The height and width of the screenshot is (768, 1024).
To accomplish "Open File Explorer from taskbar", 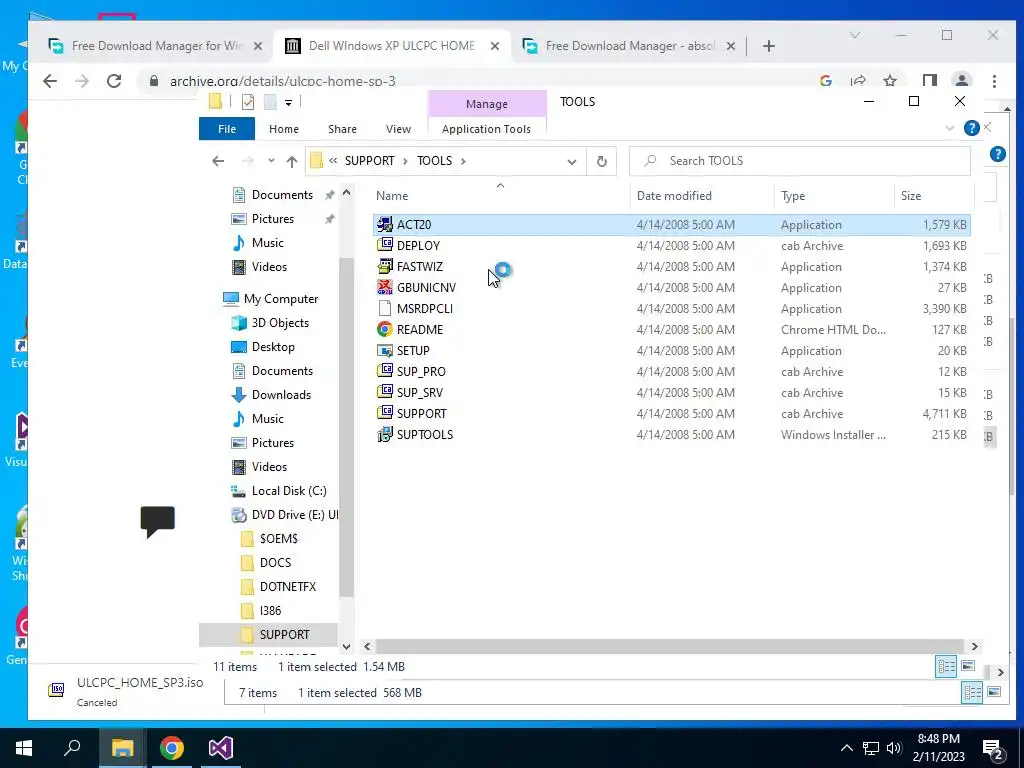I will [122, 748].
